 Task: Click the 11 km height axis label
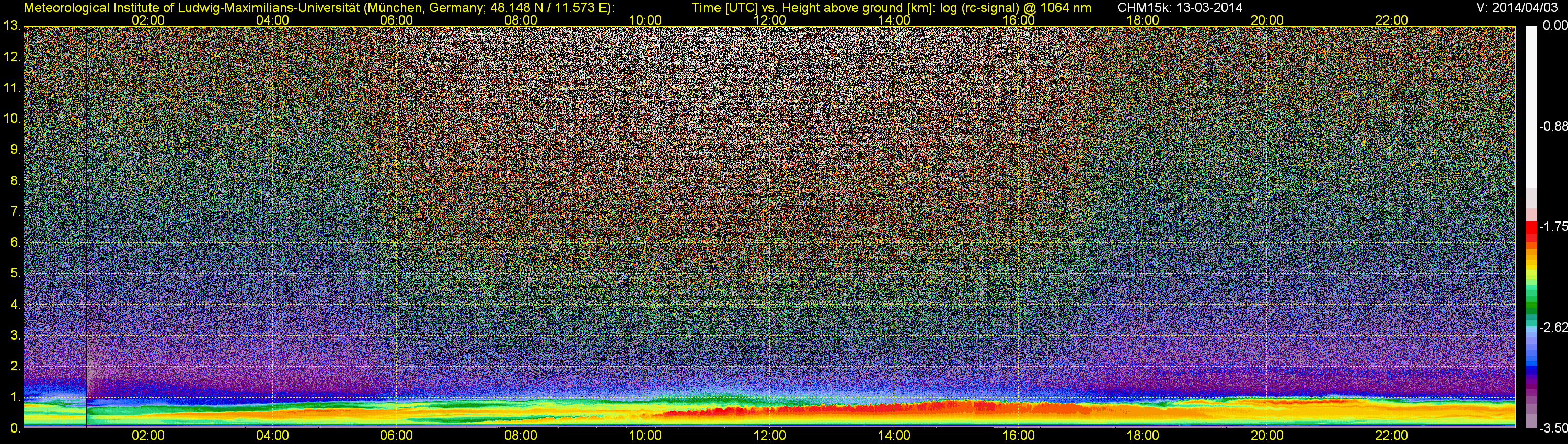(x=12, y=88)
